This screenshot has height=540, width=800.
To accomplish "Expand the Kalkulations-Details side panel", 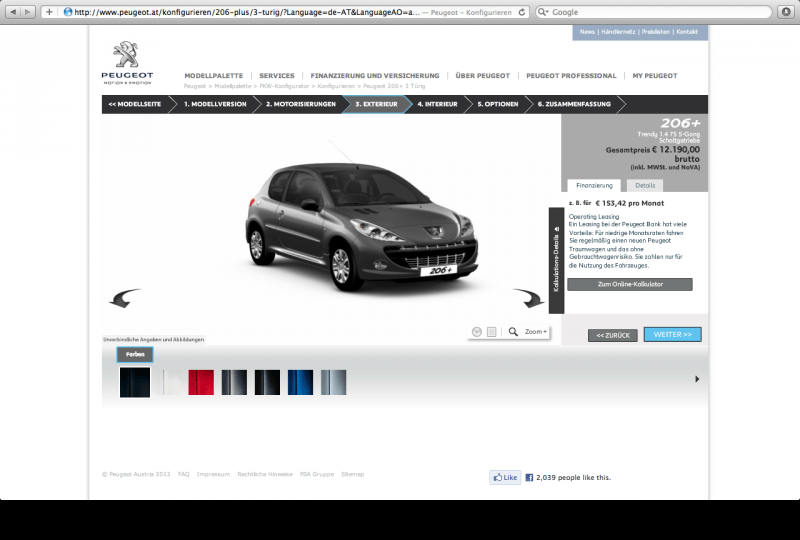I will pyautogui.click(x=556, y=260).
